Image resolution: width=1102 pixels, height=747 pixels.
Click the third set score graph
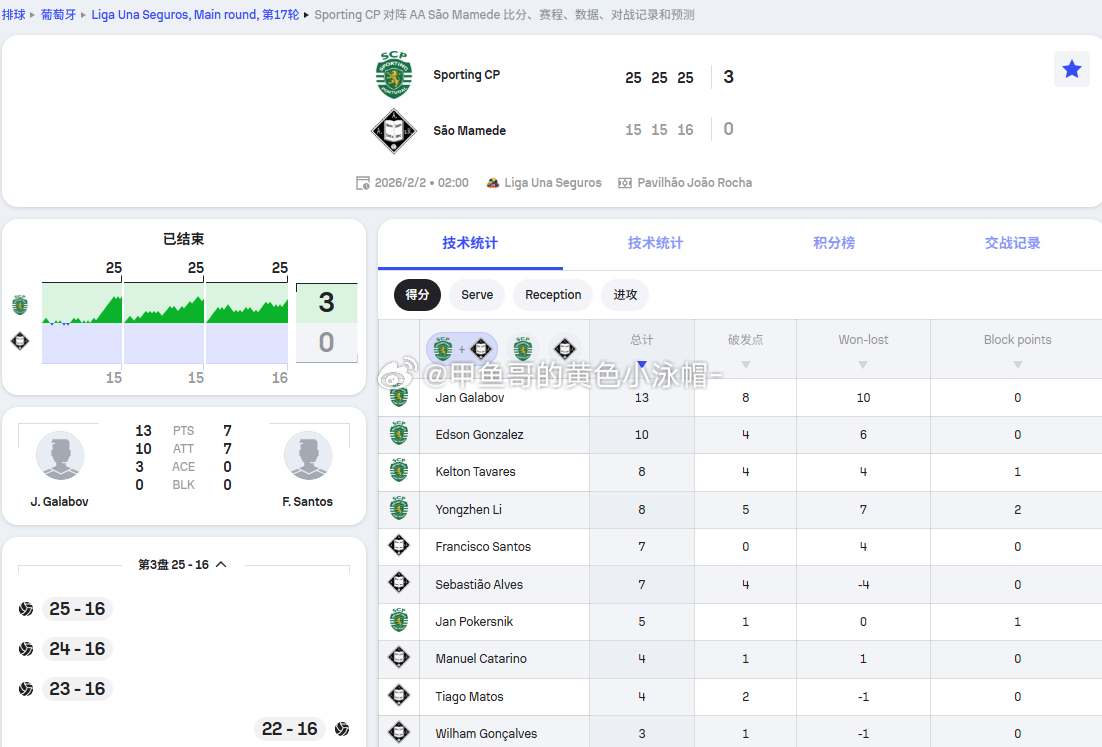click(247, 323)
